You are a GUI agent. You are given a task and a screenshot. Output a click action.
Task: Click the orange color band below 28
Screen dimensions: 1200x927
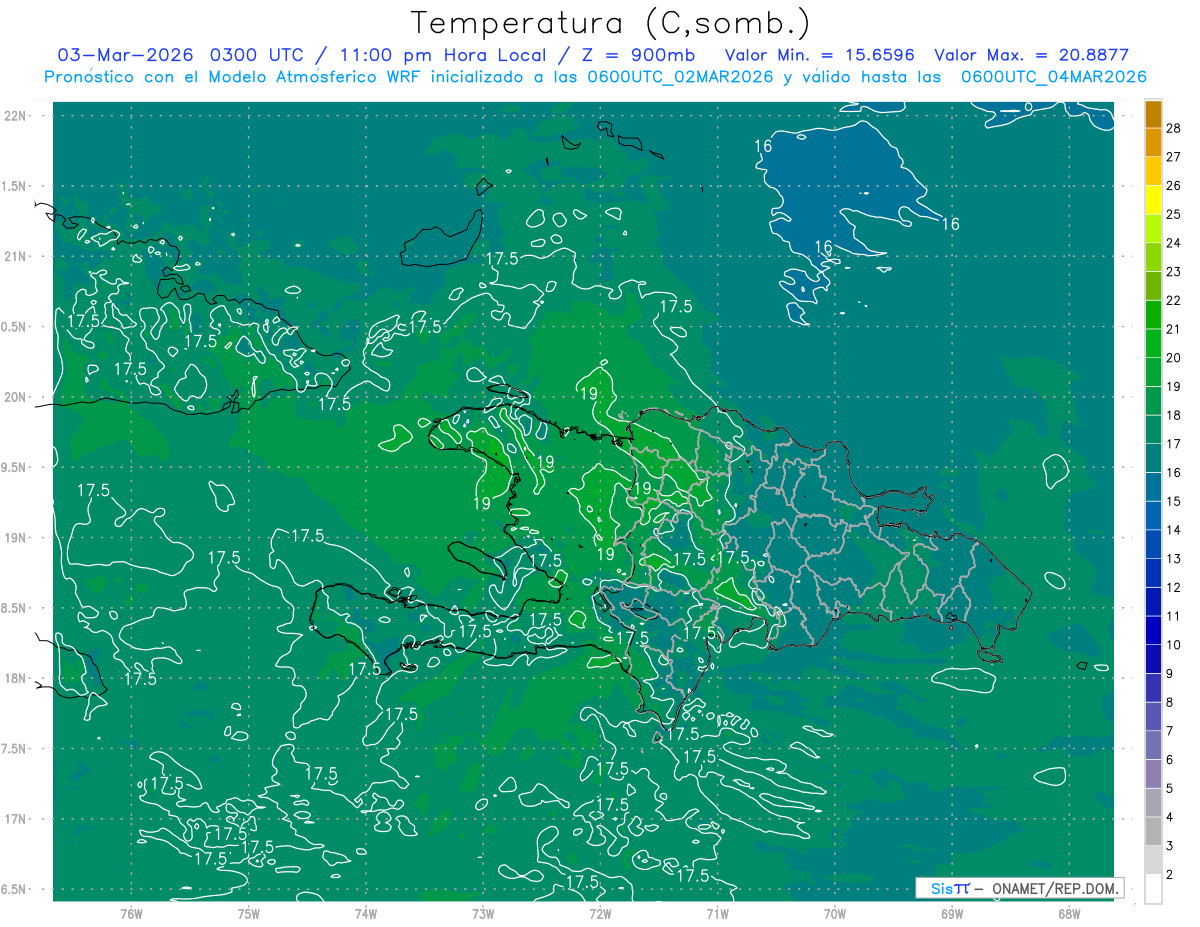[x=1153, y=142]
